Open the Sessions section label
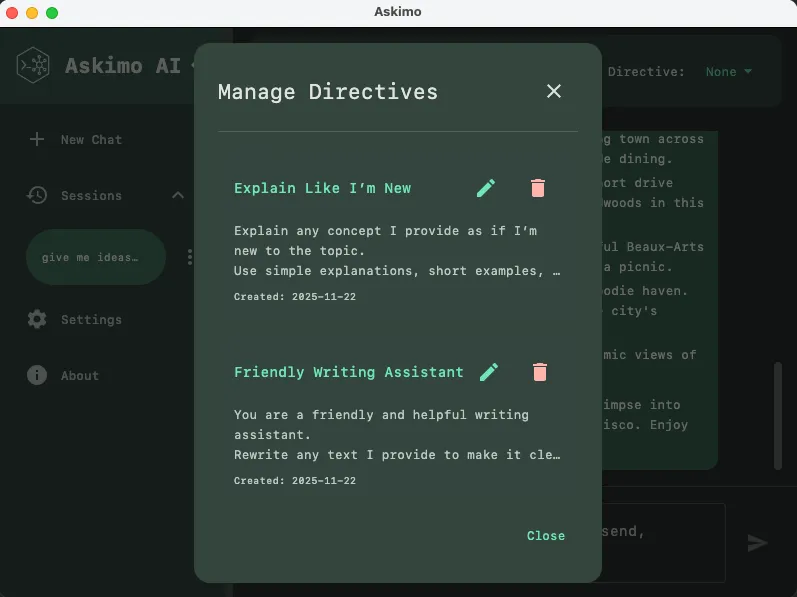Screen dimensions: 797x597 [x=91, y=196]
